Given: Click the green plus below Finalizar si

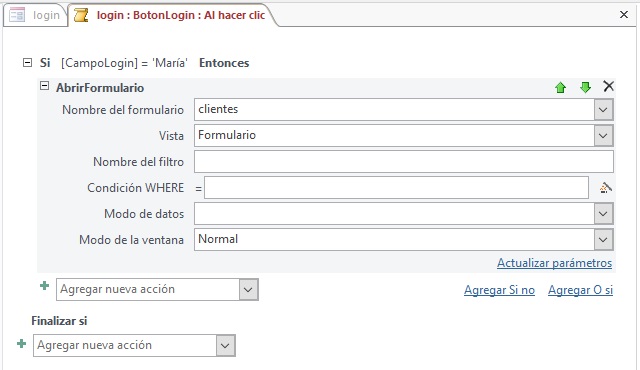Looking at the screenshot, I should [x=22, y=343].
